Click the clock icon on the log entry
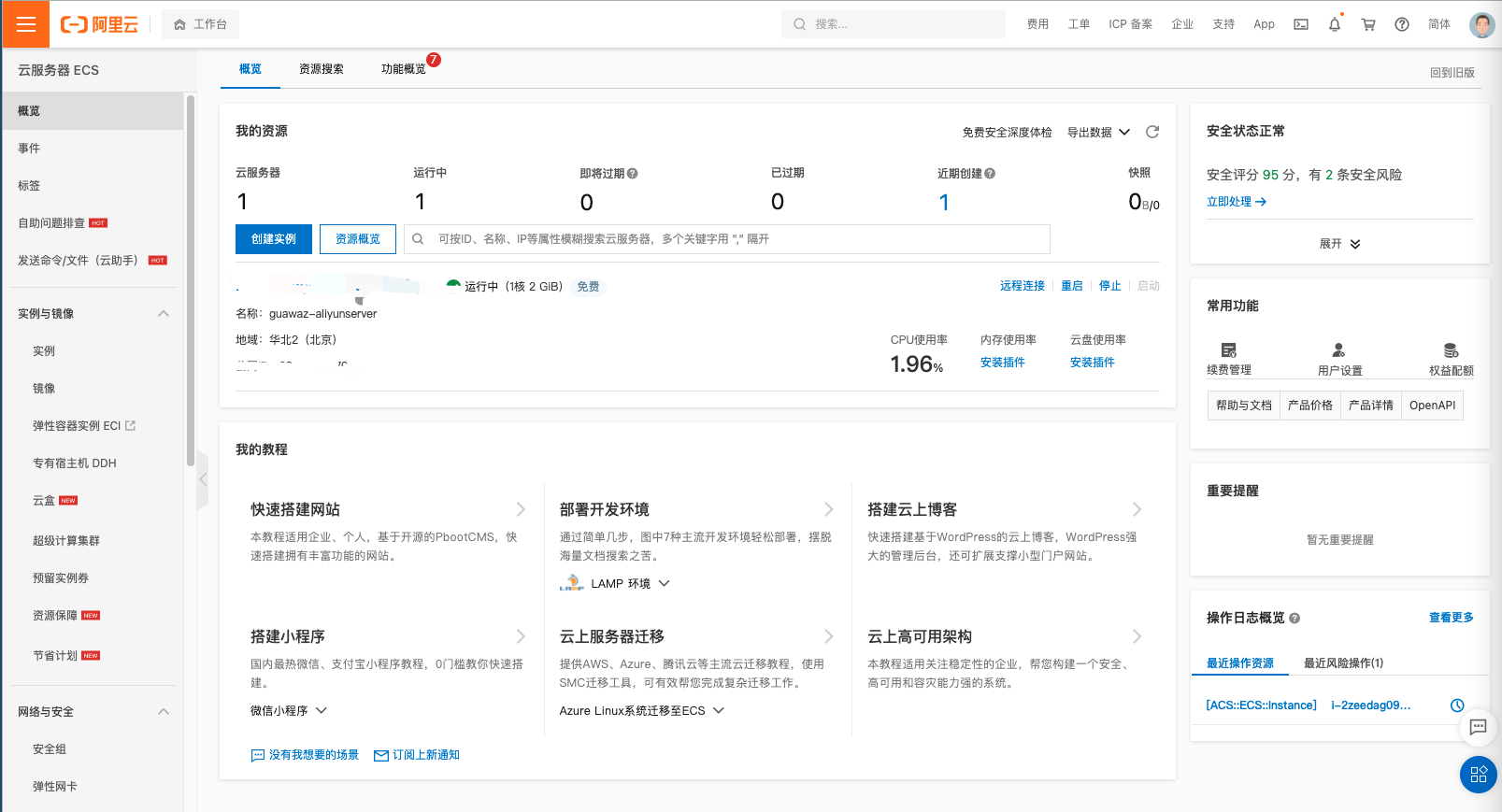1502x812 pixels. pyautogui.click(x=1457, y=705)
